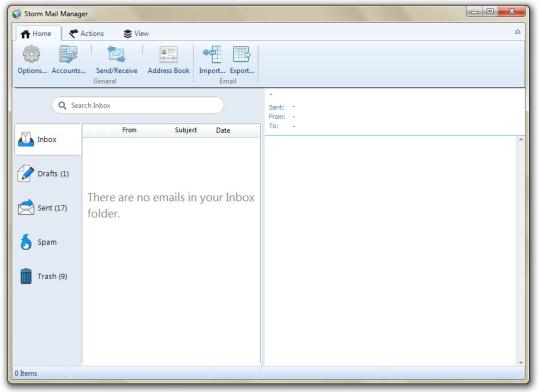540x392 pixels.
Task: Click the Address Book label
Action: pyautogui.click(x=168, y=71)
